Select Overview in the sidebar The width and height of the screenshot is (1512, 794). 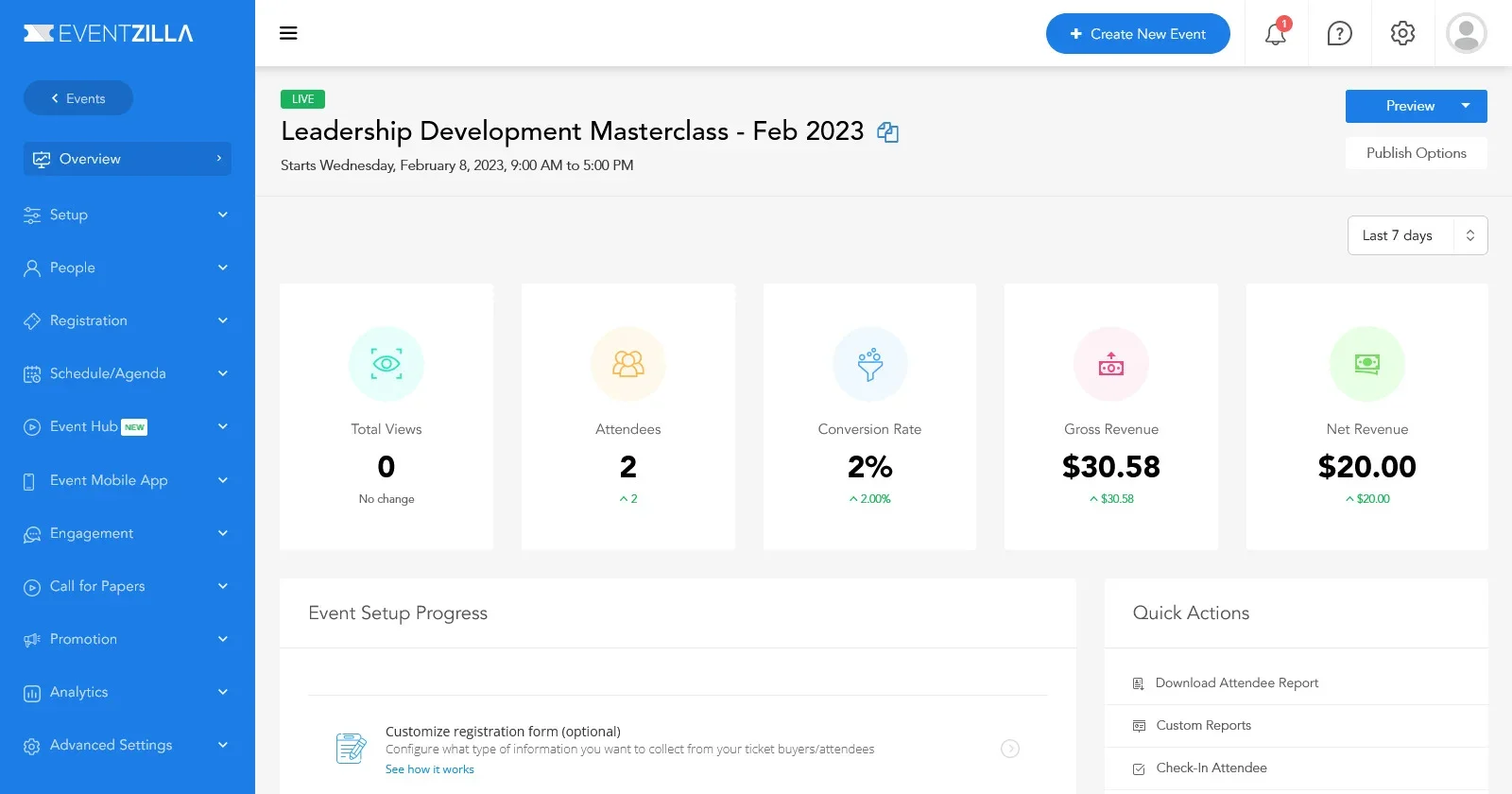[x=127, y=159]
